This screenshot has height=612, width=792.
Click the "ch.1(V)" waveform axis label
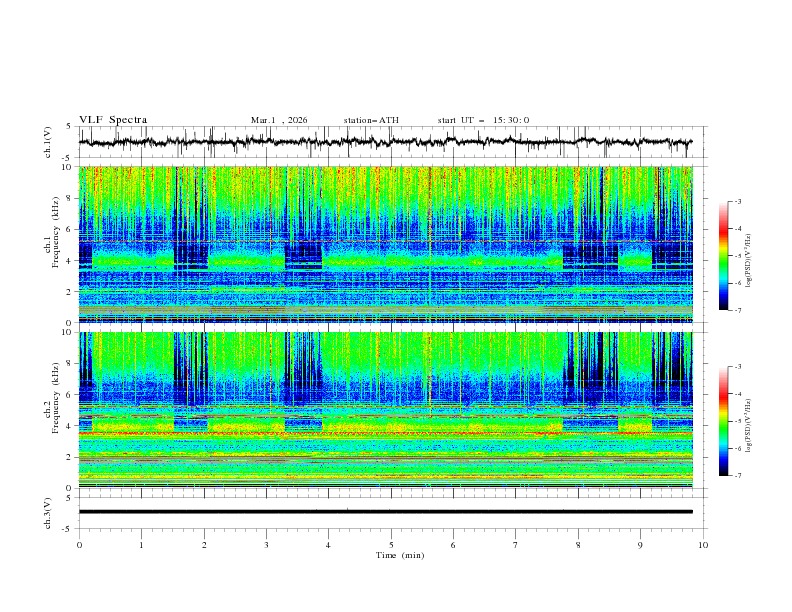[48, 142]
